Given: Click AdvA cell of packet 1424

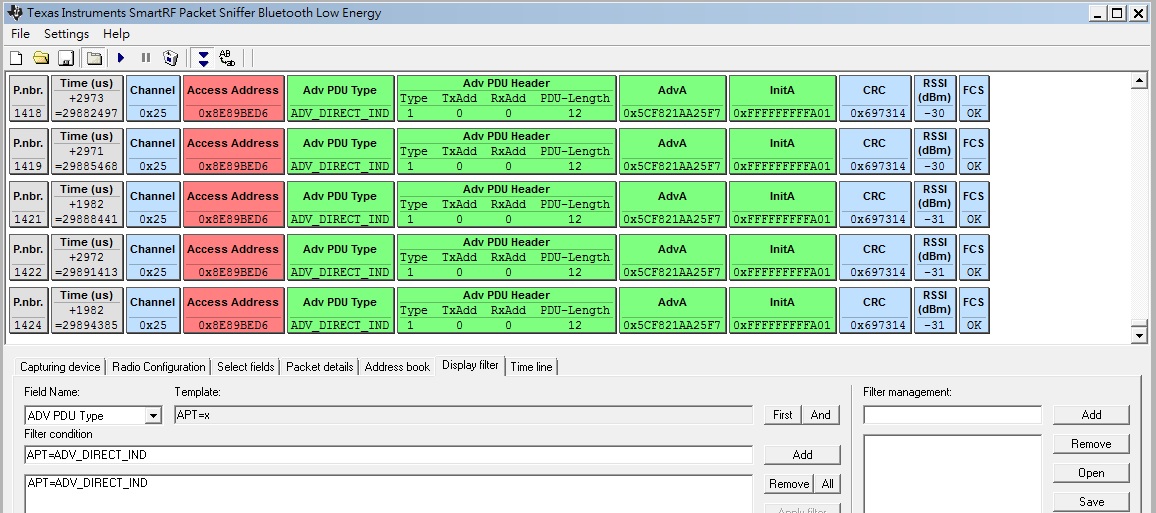Looking at the screenshot, I should pyautogui.click(x=672, y=311).
